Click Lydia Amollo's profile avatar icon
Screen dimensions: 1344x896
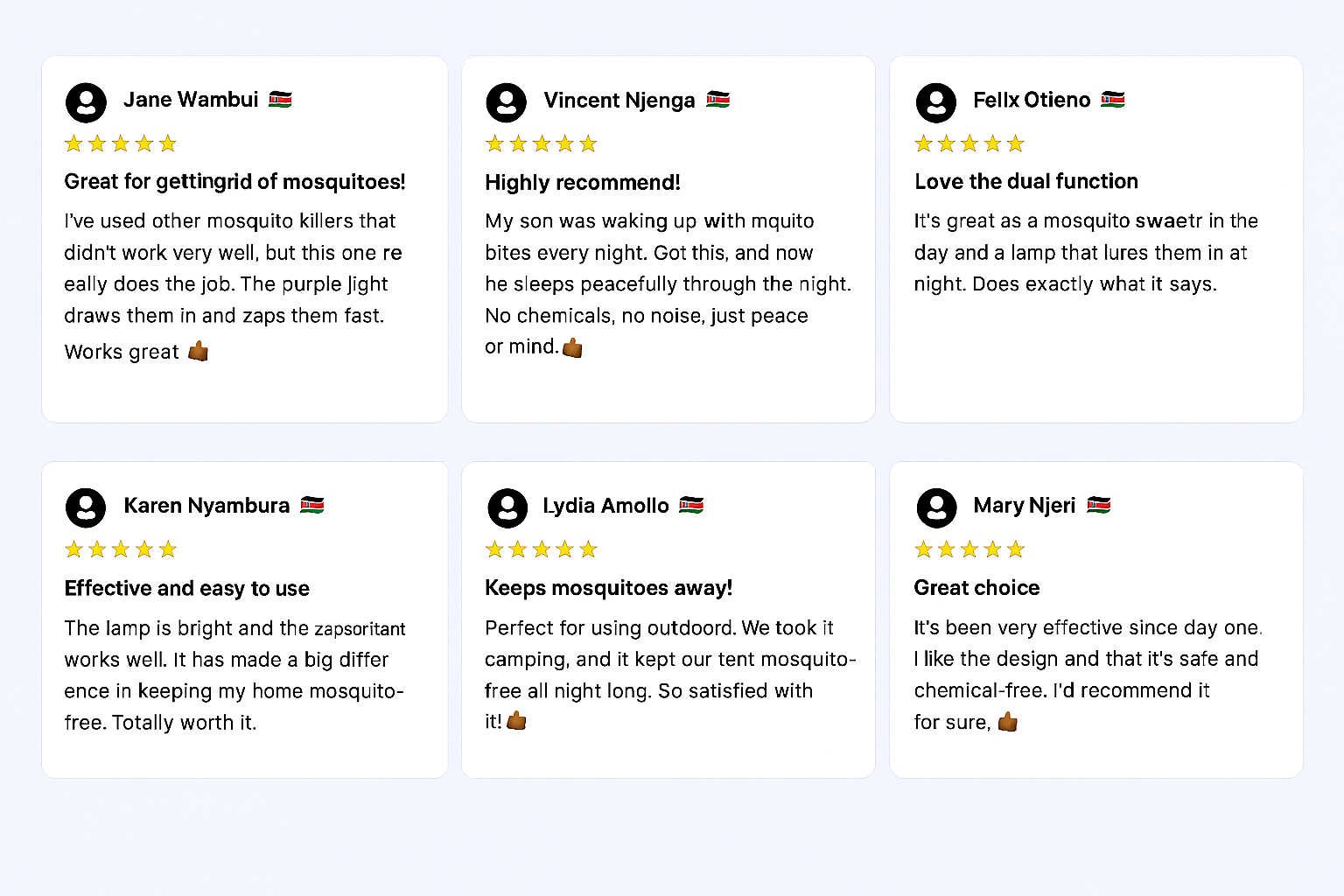[507, 507]
